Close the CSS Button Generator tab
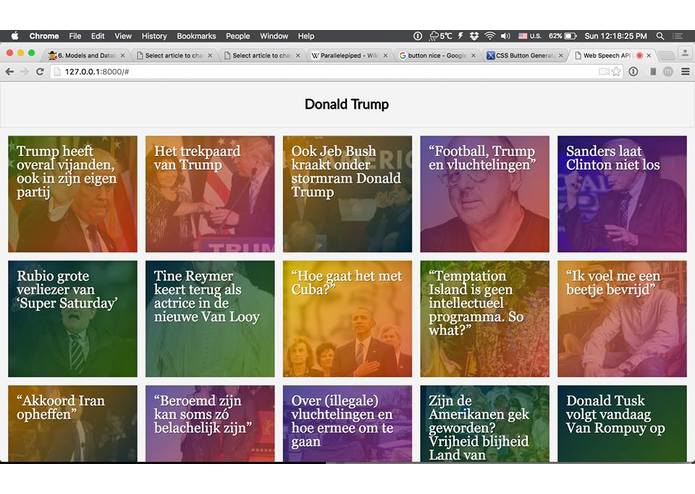The image size is (695, 494). point(561,55)
